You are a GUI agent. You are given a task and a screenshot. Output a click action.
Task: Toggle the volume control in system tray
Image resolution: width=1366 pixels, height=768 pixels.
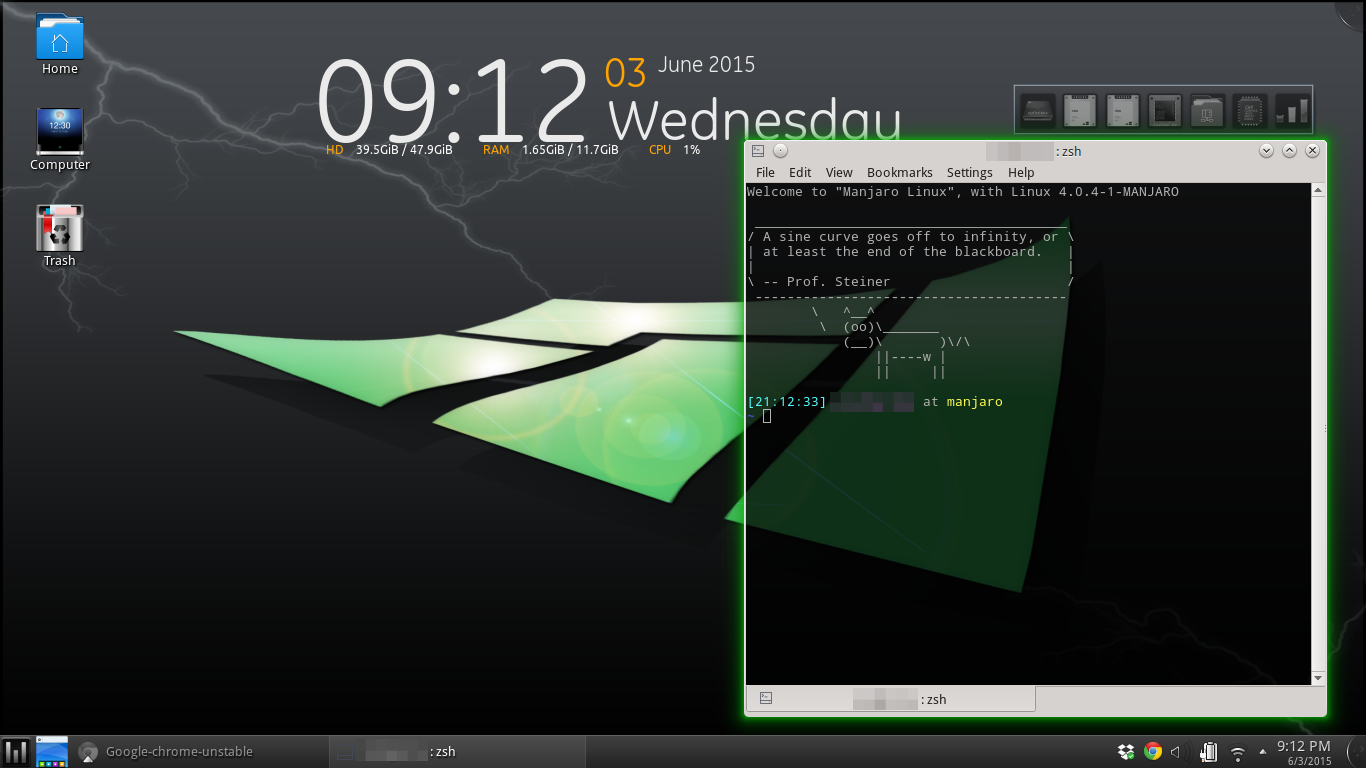(x=1181, y=751)
